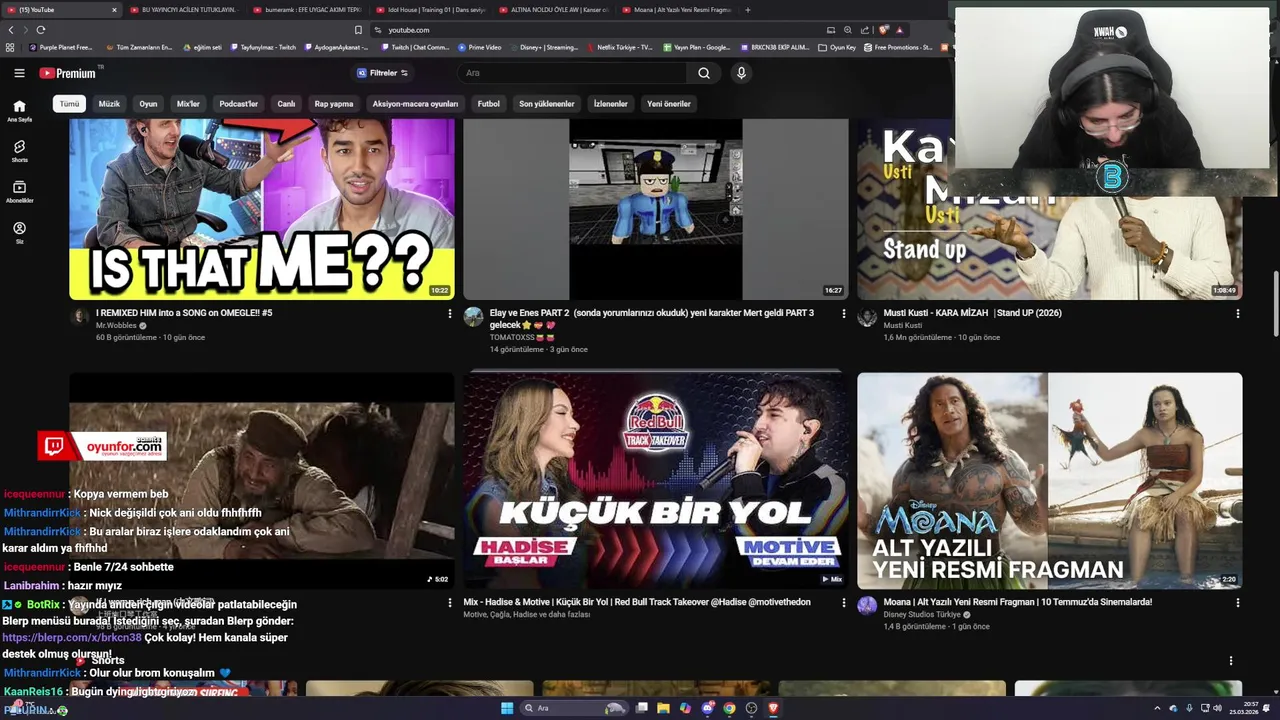The width and height of the screenshot is (1280, 720).
Task: Go to YouTube Premium home logo
Action: pyautogui.click(x=67, y=73)
